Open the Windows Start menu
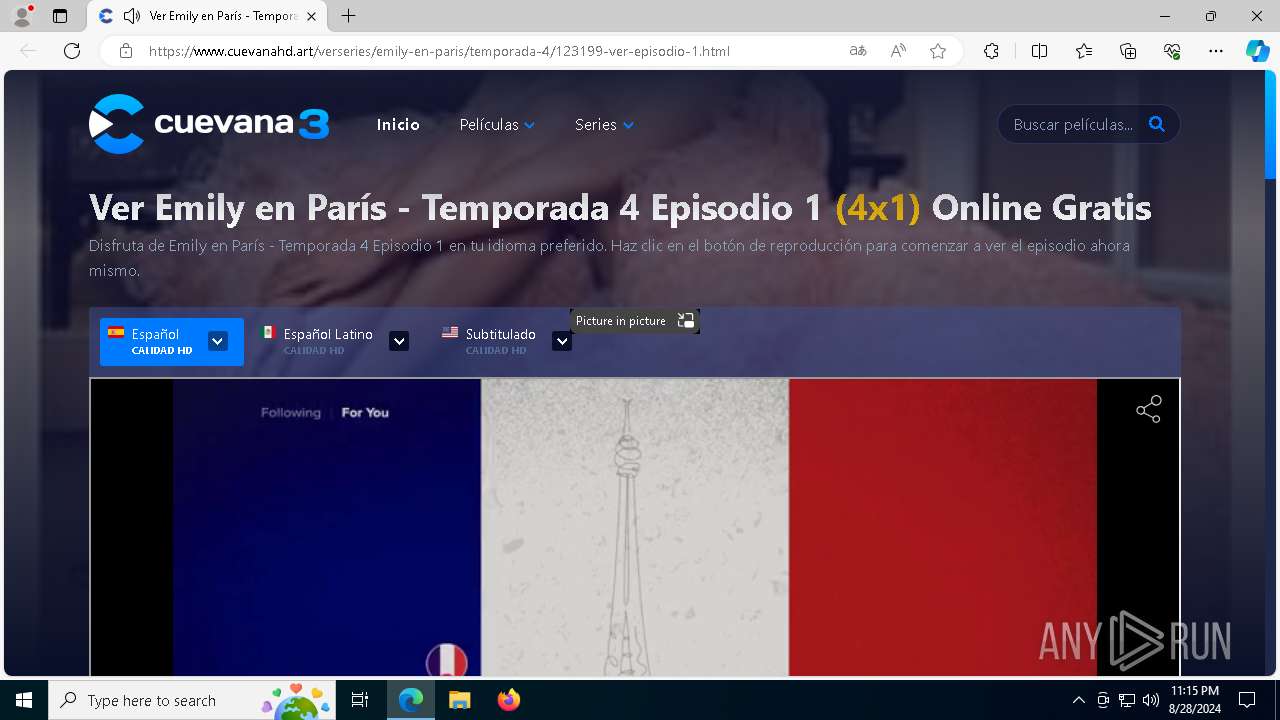Viewport: 1280px width, 720px height. tap(24, 700)
